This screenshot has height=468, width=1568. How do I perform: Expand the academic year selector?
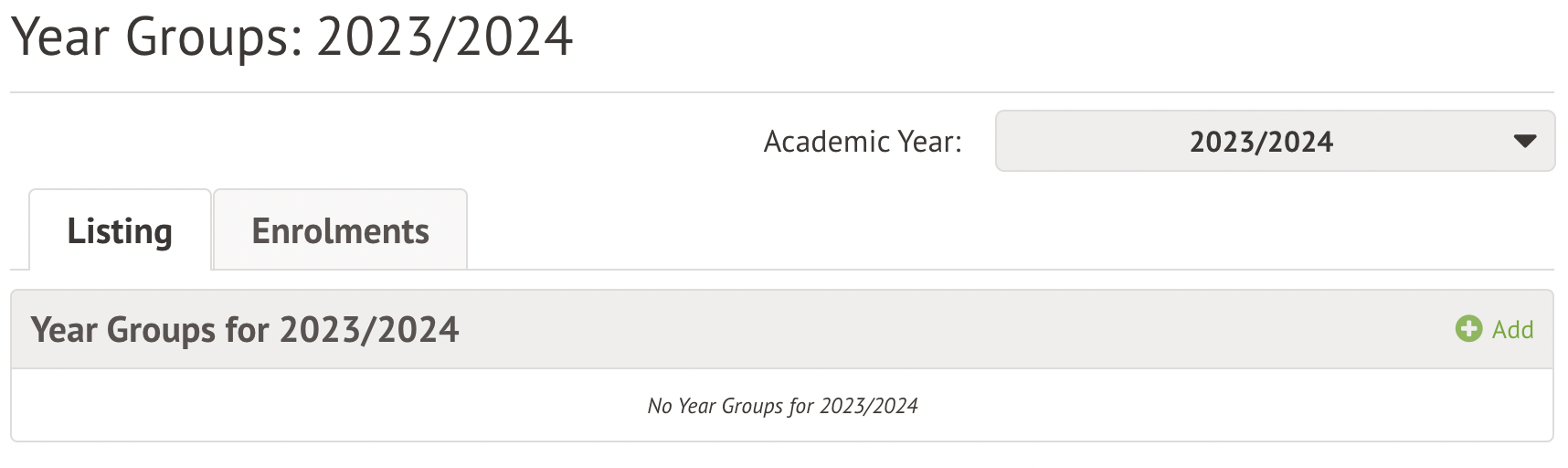[1274, 142]
